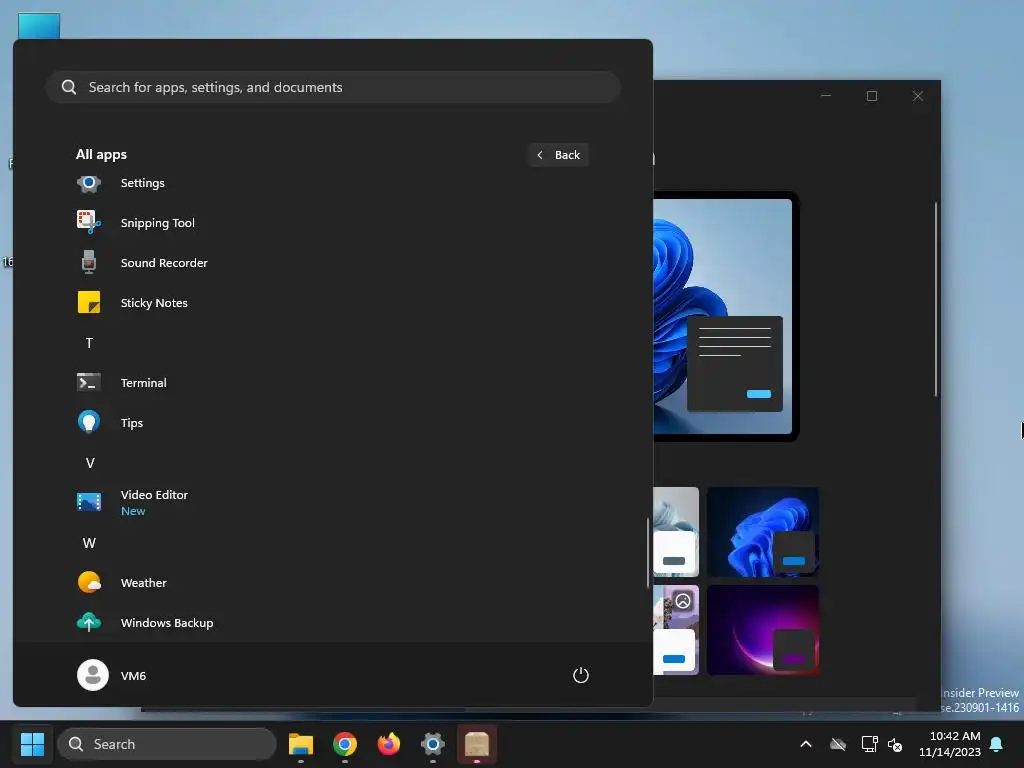
Task: Open File Explorer from the taskbar
Action: coord(301,744)
